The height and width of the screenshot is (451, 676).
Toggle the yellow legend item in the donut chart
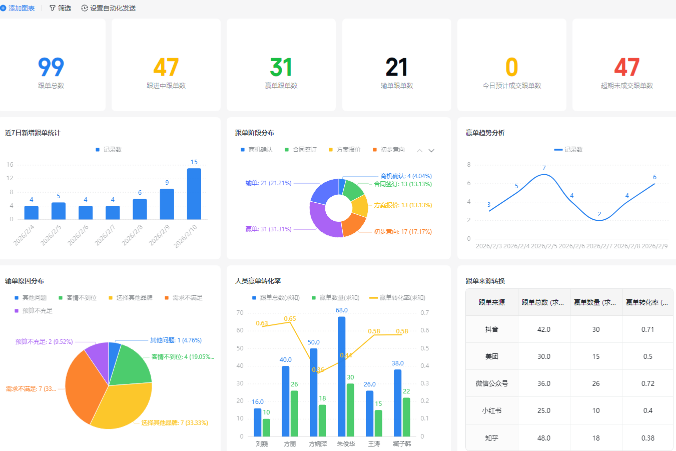tap(344, 150)
